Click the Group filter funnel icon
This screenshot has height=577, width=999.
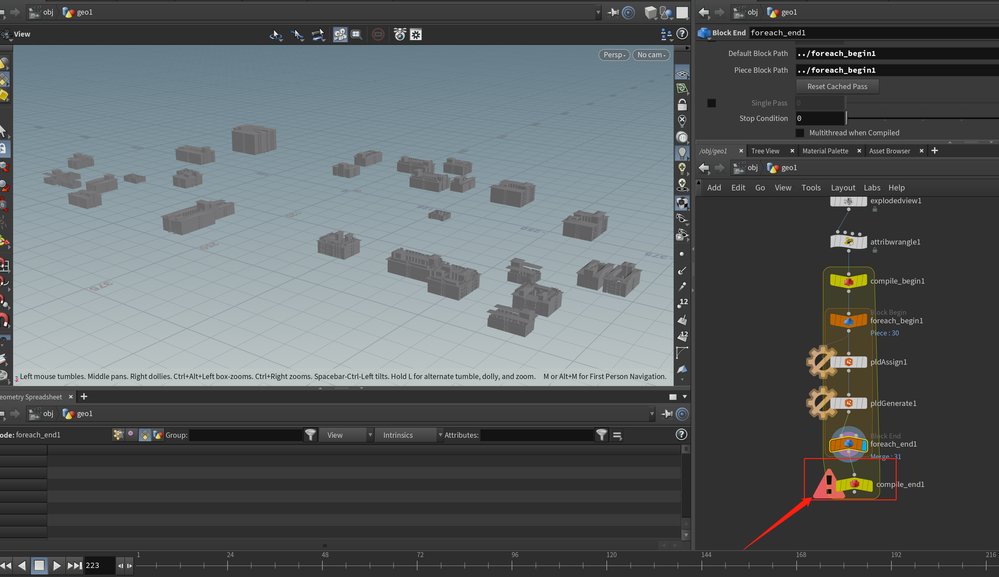point(311,435)
